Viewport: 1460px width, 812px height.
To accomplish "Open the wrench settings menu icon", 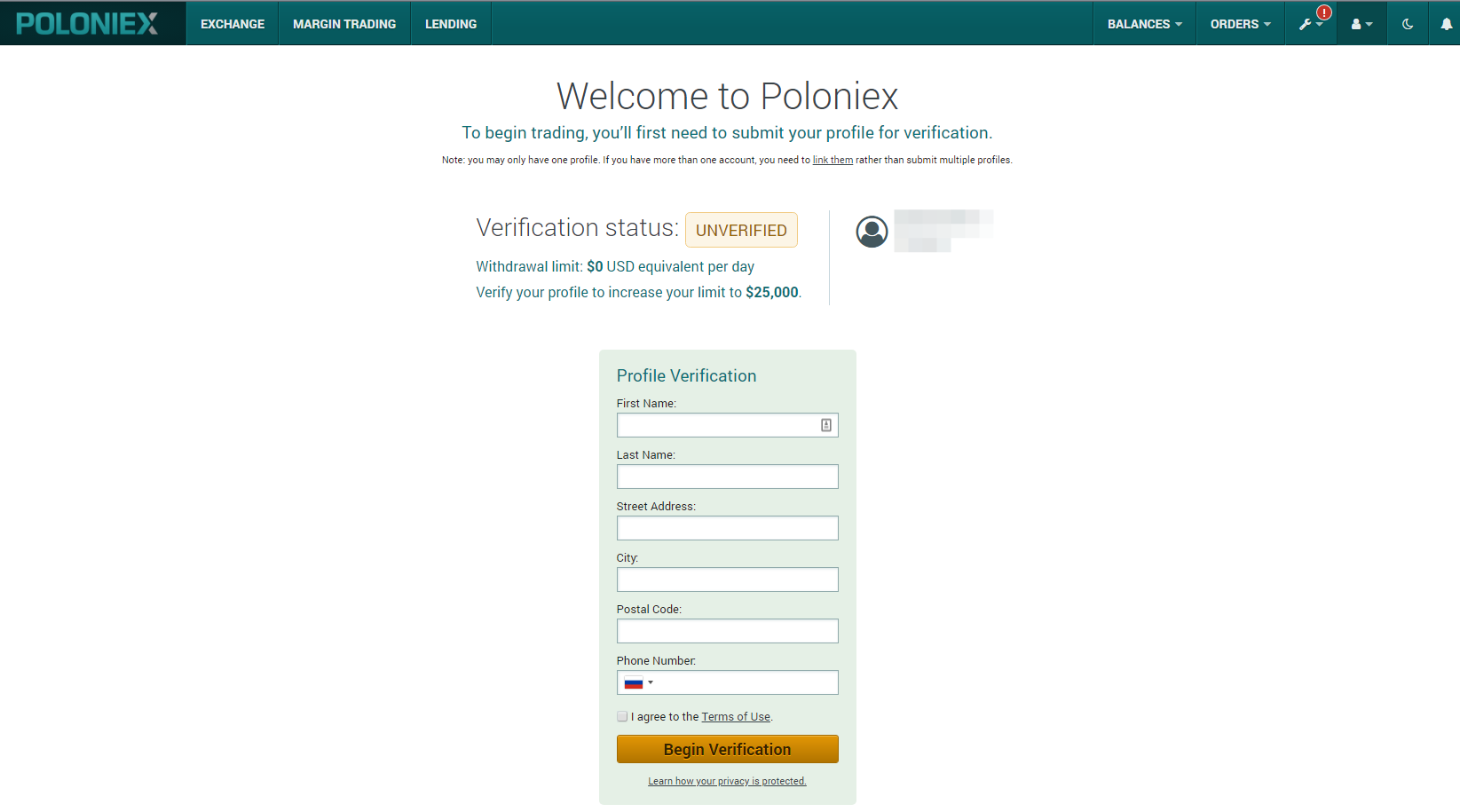I will [x=1306, y=24].
